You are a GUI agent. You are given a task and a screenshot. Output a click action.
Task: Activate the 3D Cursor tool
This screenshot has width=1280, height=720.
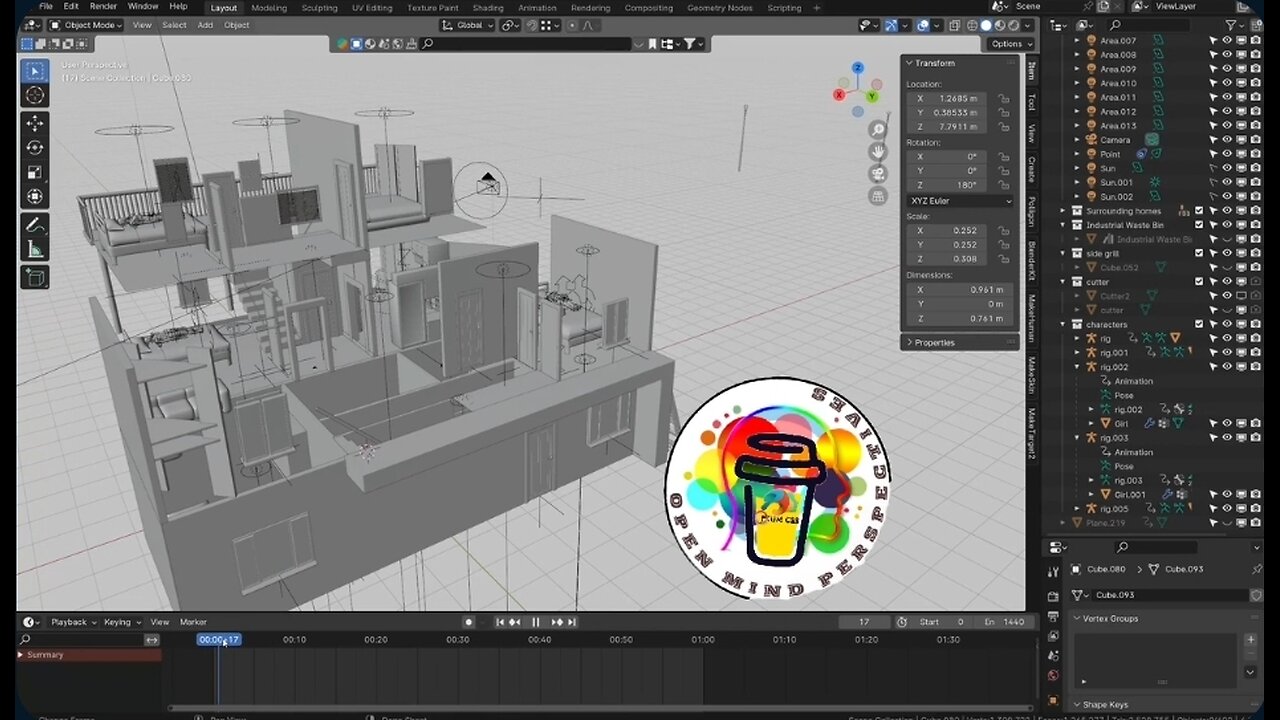coord(35,95)
